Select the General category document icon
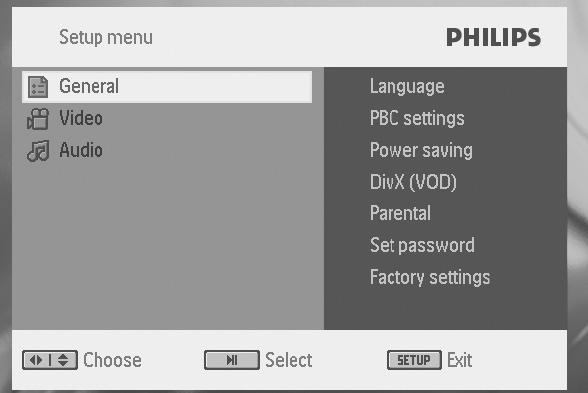 [38, 87]
